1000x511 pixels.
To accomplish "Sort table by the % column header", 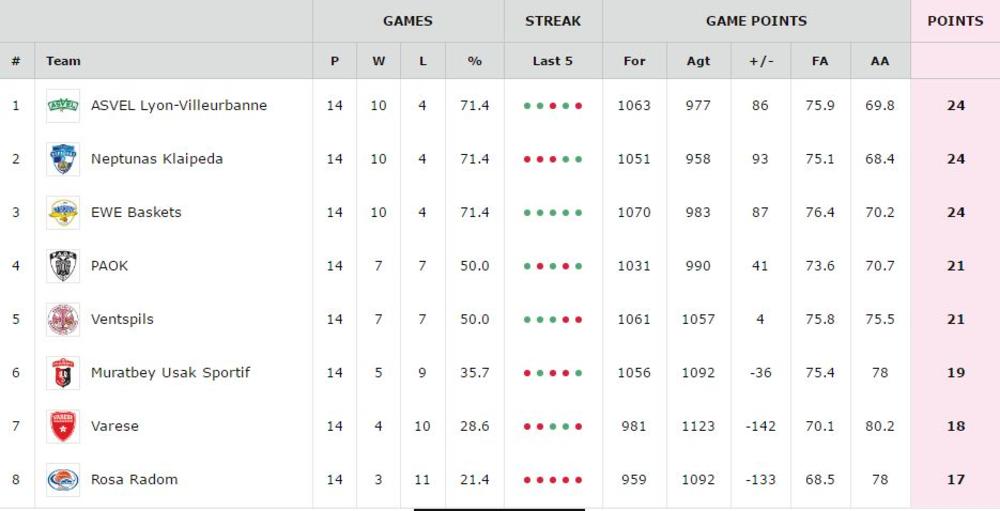I will coord(475,61).
